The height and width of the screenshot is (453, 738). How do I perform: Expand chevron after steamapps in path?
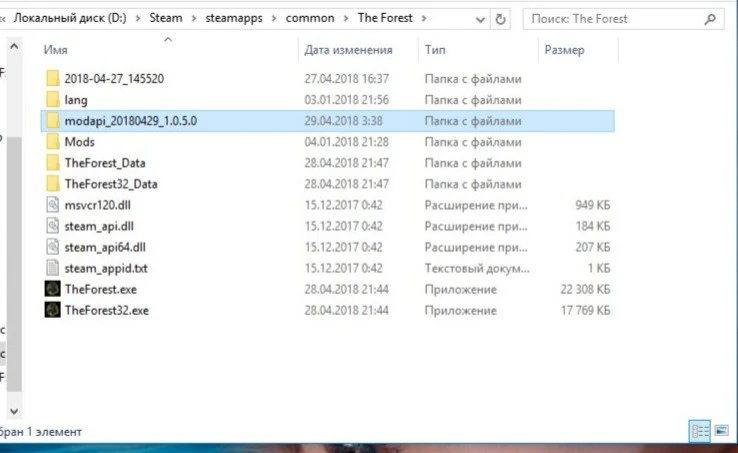(x=274, y=19)
